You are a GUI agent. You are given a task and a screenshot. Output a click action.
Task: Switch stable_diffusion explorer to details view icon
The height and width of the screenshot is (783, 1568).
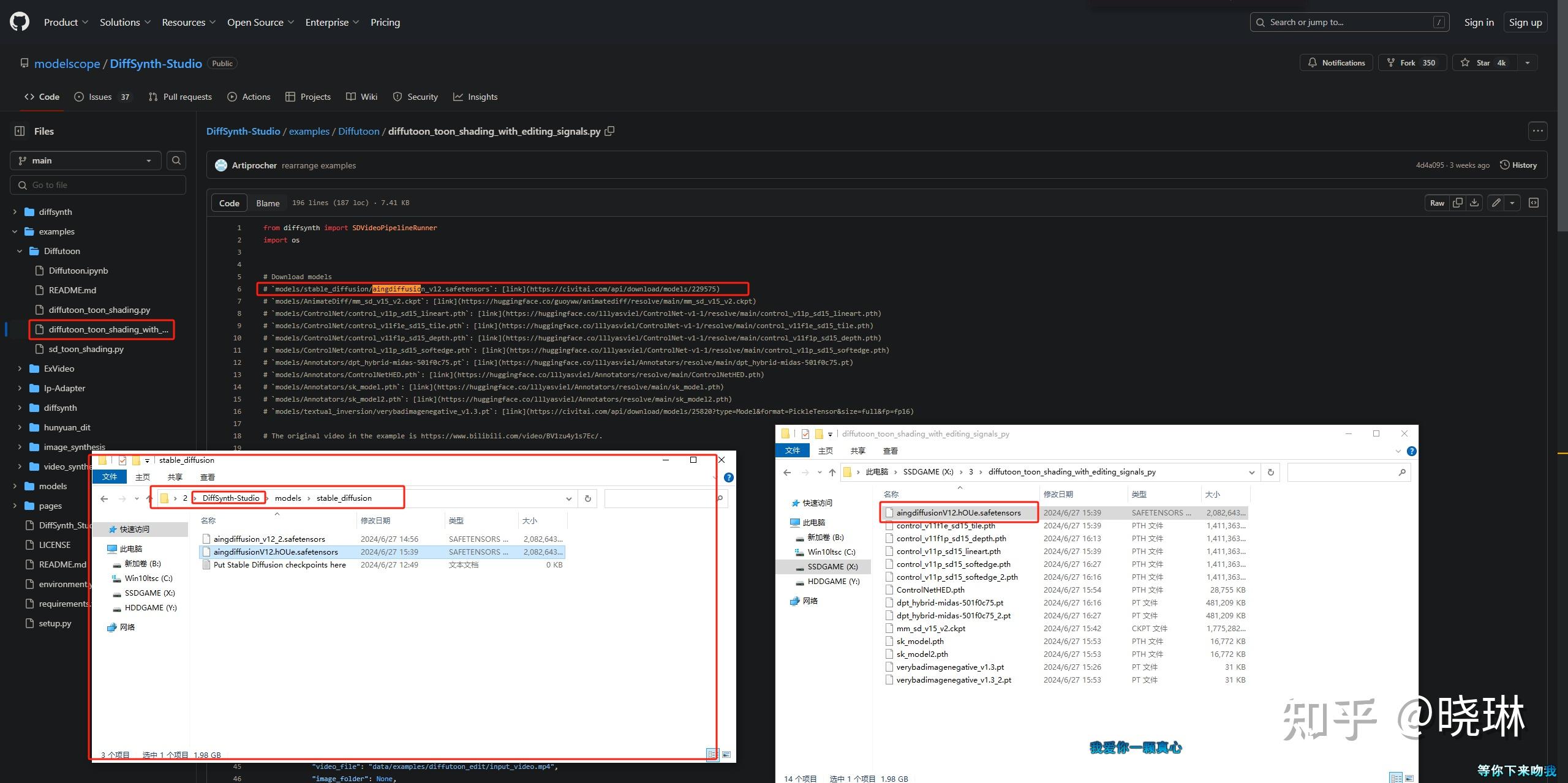(712, 754)
